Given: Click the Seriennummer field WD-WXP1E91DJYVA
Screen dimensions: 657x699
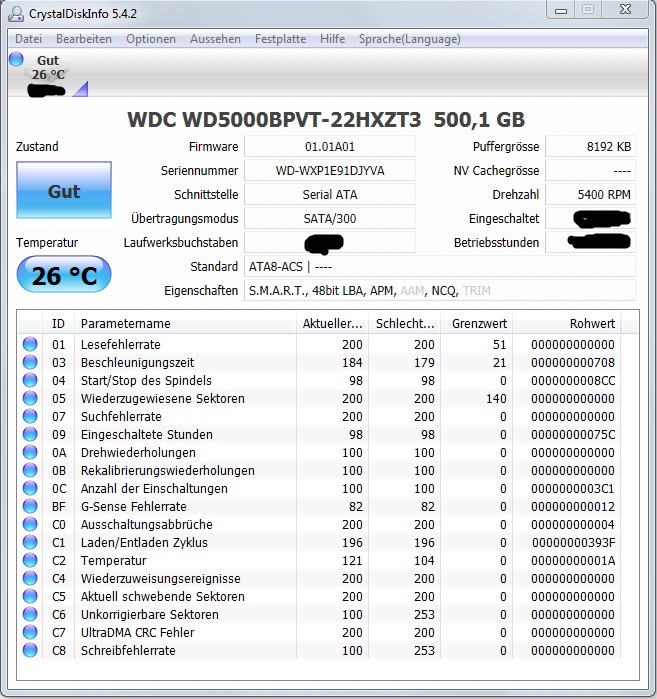Looking at the screenshot, I should [330, 171].
